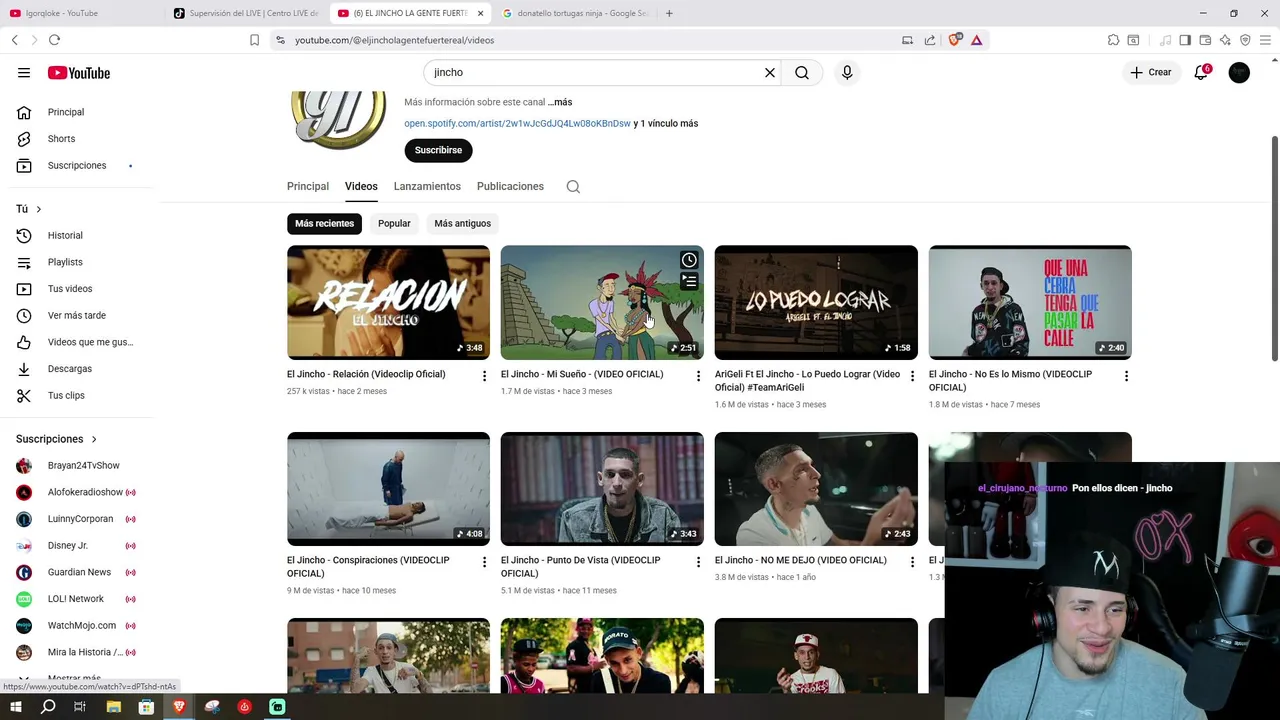Click the magnifier search button

802,73
